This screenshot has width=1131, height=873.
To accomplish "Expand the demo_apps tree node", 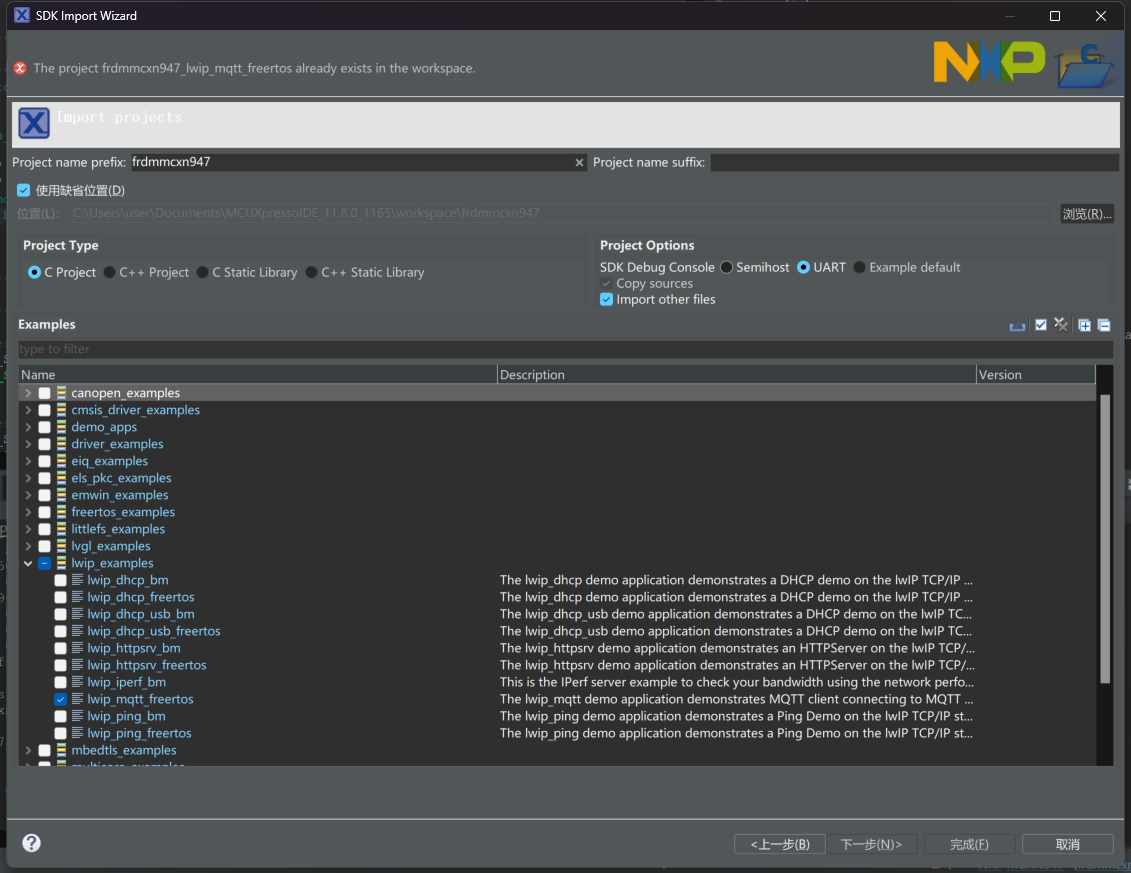I will pos(28,426).
